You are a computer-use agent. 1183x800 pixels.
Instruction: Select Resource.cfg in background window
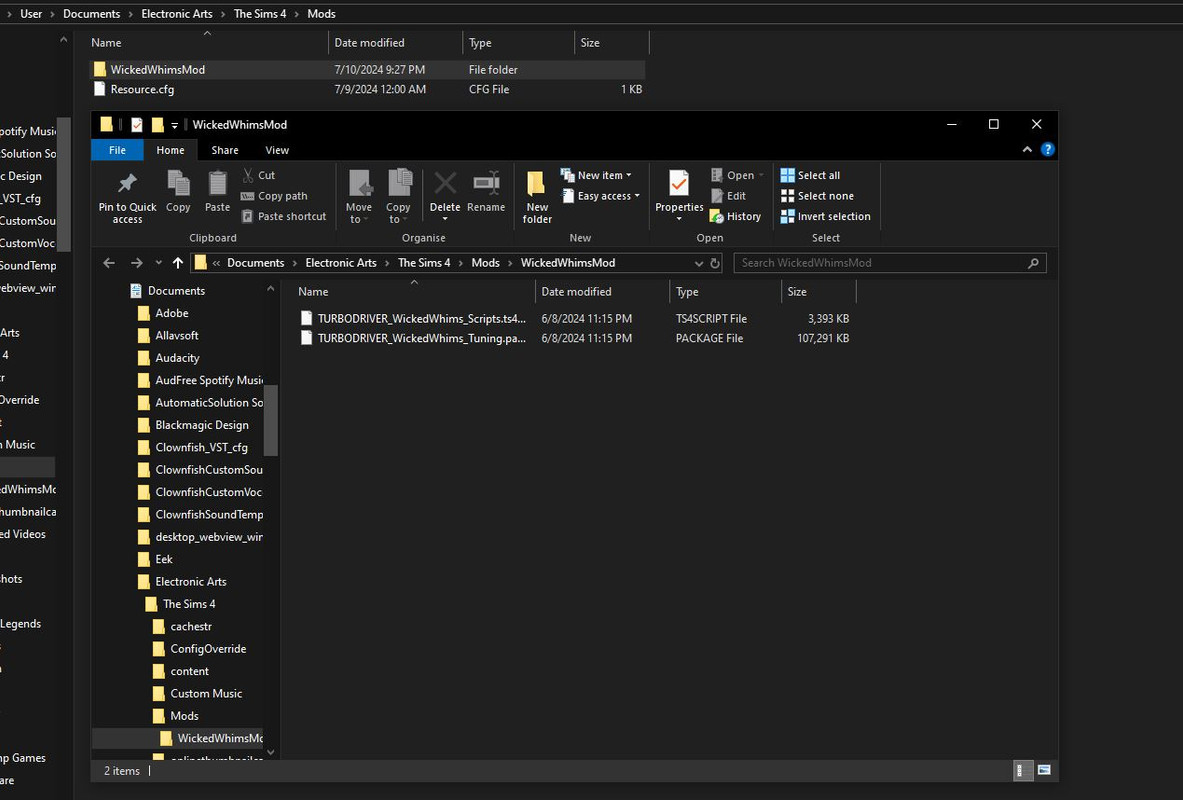pos(367,89)
